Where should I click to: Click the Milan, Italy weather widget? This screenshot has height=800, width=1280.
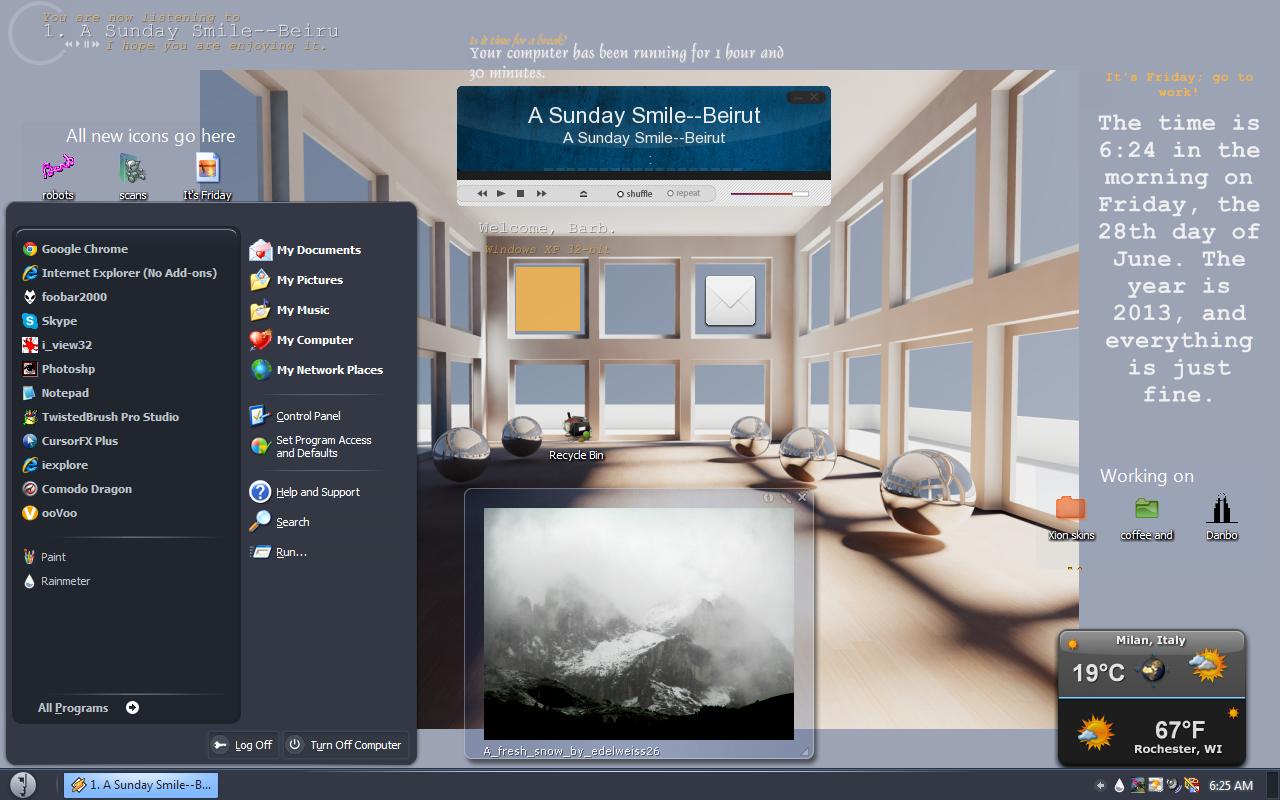tap(1152, 664)
